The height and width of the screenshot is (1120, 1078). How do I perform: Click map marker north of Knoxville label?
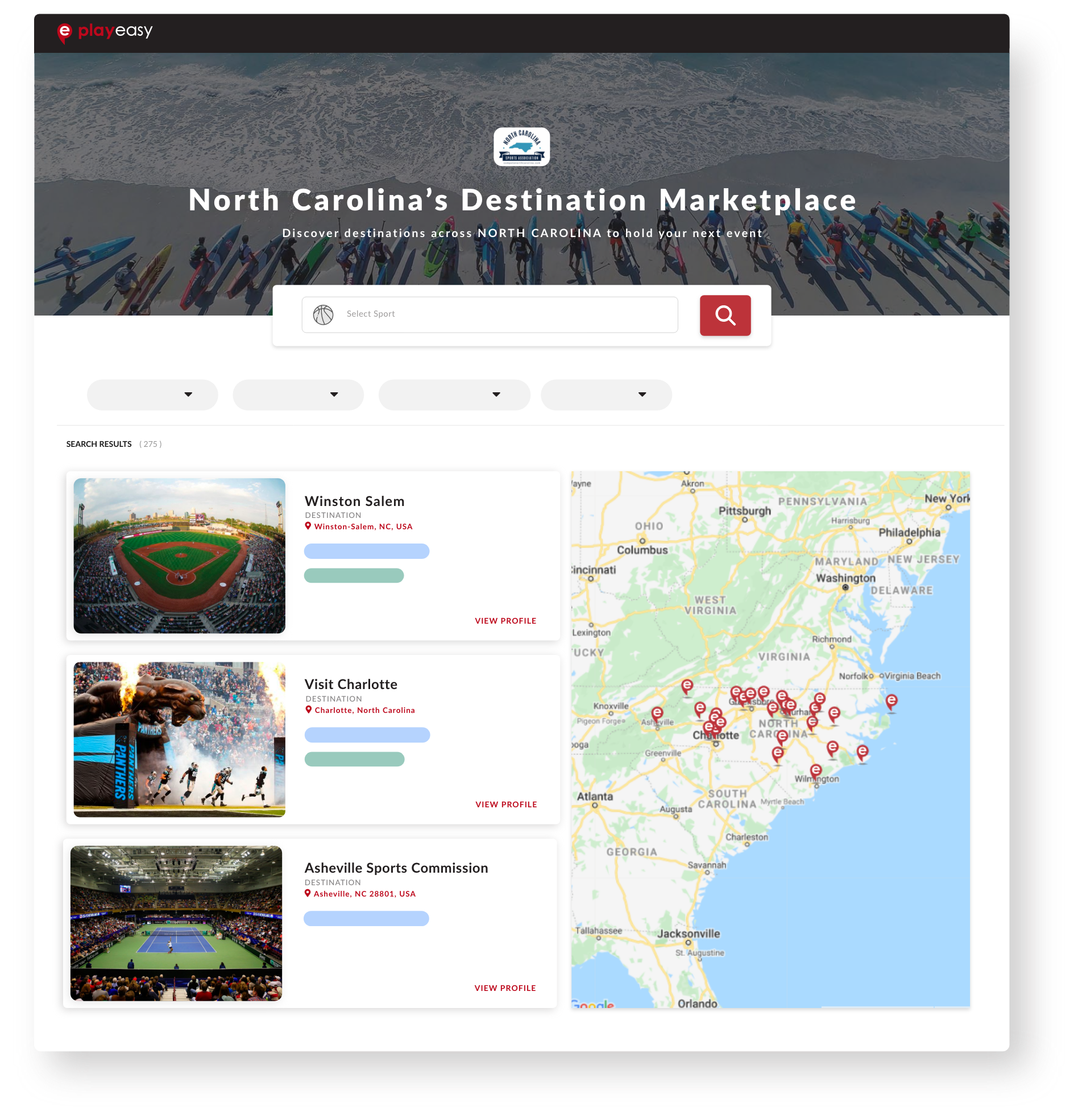(687, 686)
